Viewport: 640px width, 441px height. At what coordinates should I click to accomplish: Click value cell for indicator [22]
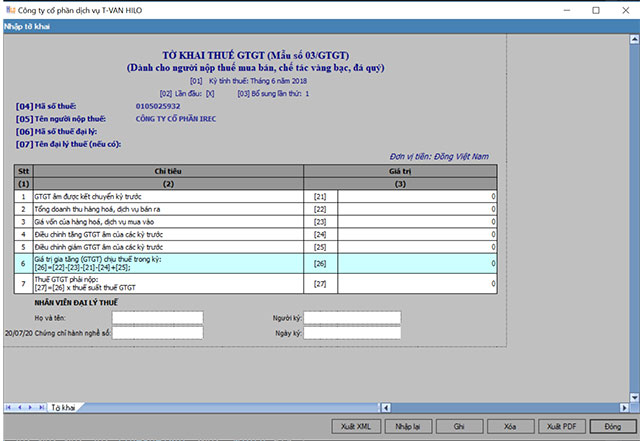coord(417,209)
